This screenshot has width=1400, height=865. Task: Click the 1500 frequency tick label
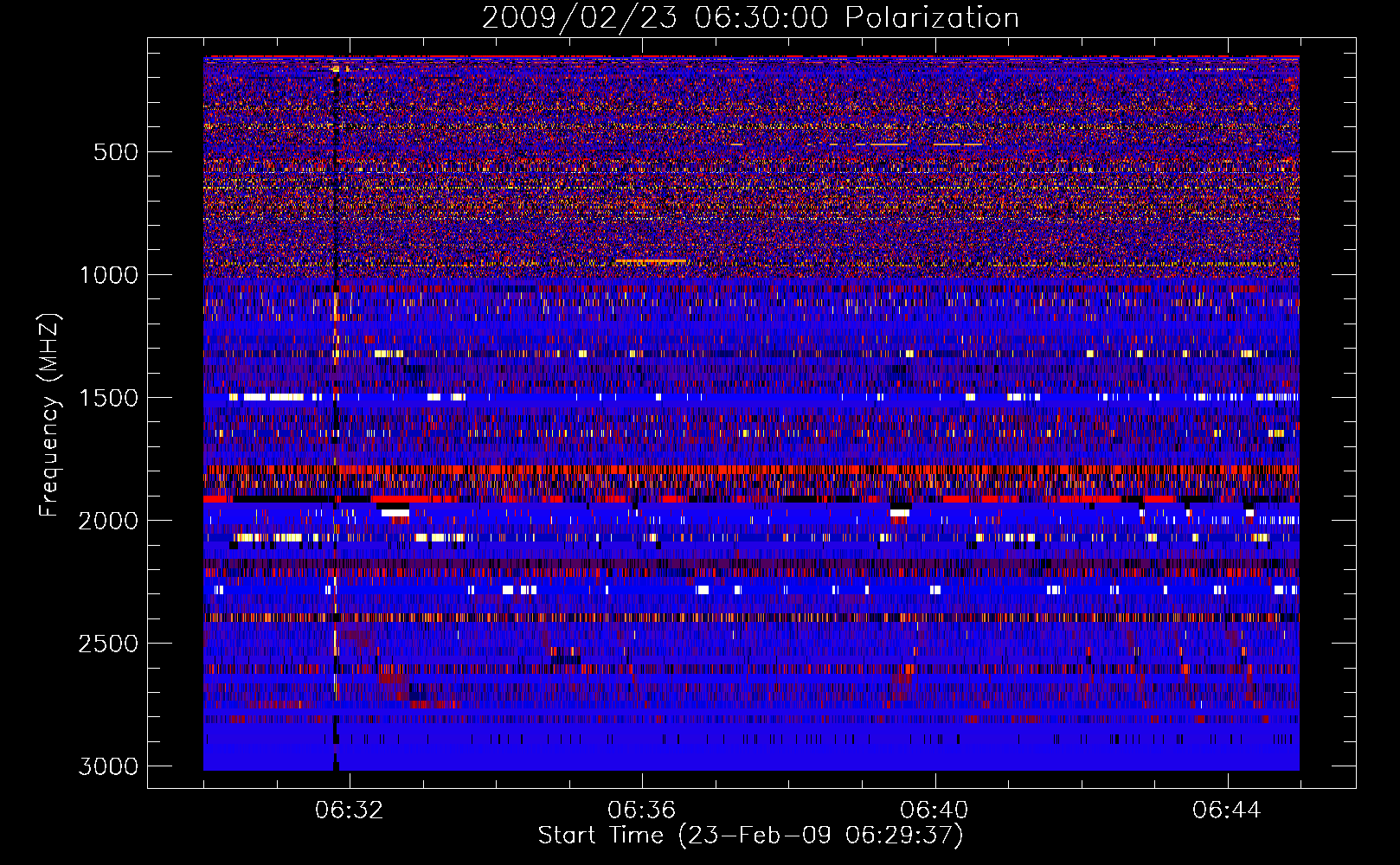pyautogui.click(x=109, y=398)
